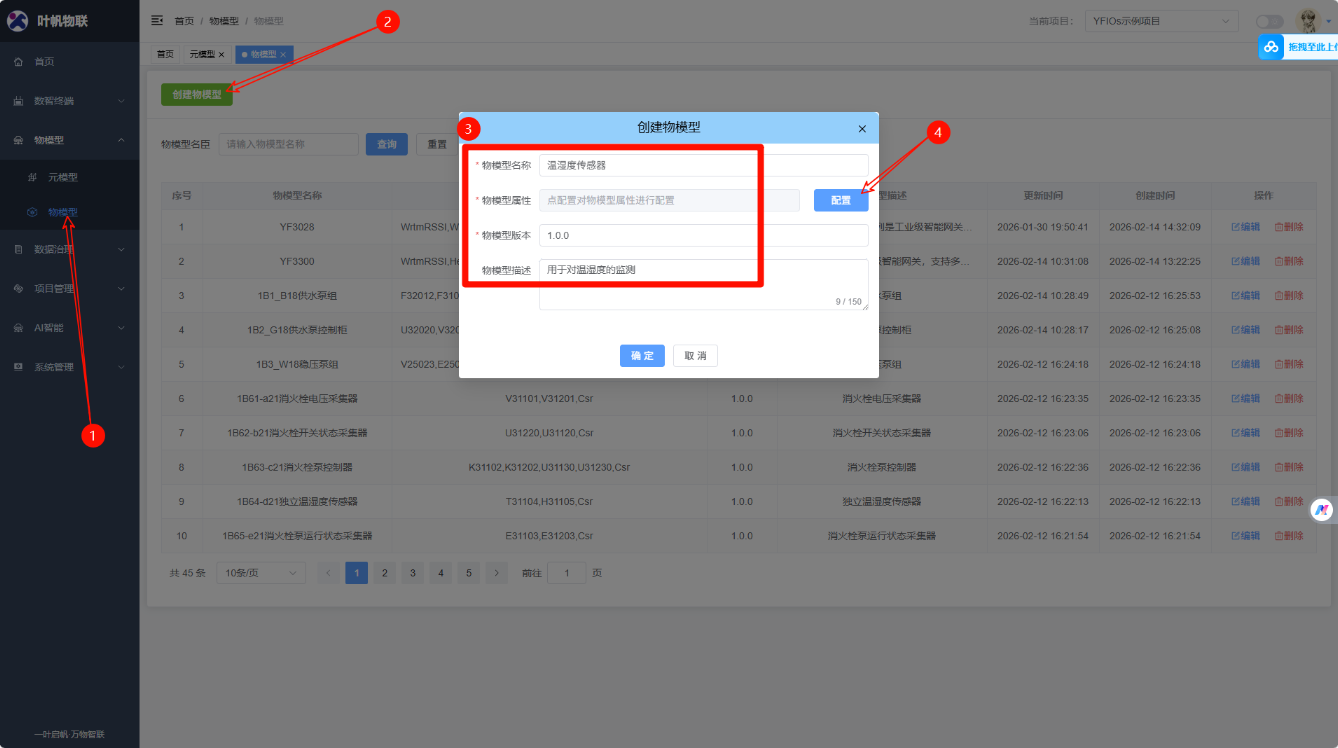Switch to the 首页 tab

165,54
